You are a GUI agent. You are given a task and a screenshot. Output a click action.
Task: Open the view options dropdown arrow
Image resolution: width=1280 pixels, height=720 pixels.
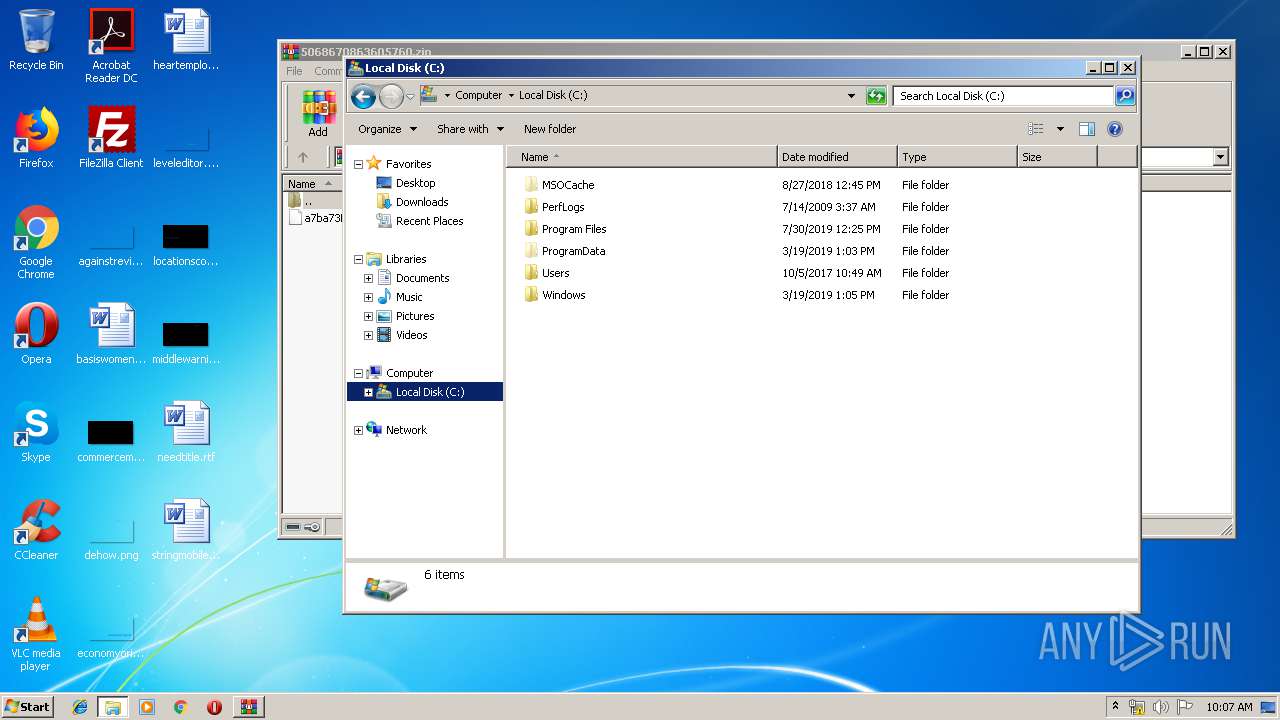(1060, 129)
